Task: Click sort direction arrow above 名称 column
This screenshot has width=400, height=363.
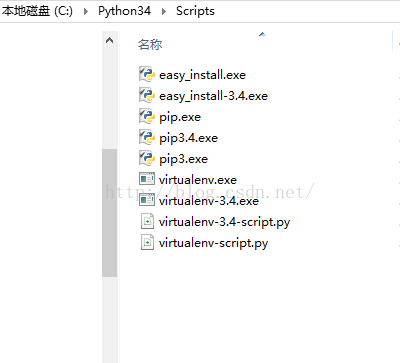Action: coord(262,34)
